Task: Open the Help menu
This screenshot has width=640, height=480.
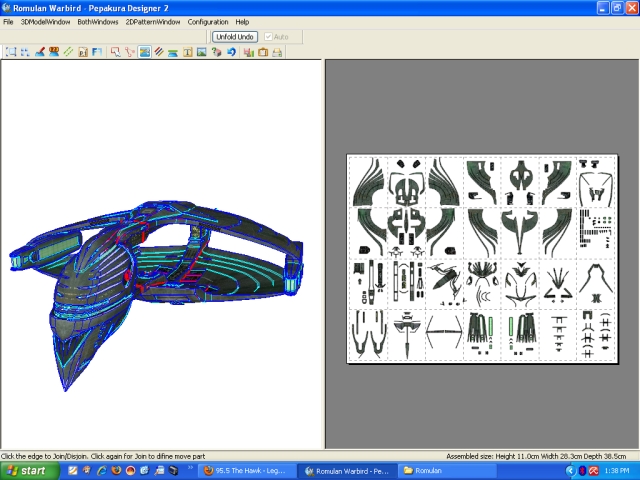Action: 242,22
